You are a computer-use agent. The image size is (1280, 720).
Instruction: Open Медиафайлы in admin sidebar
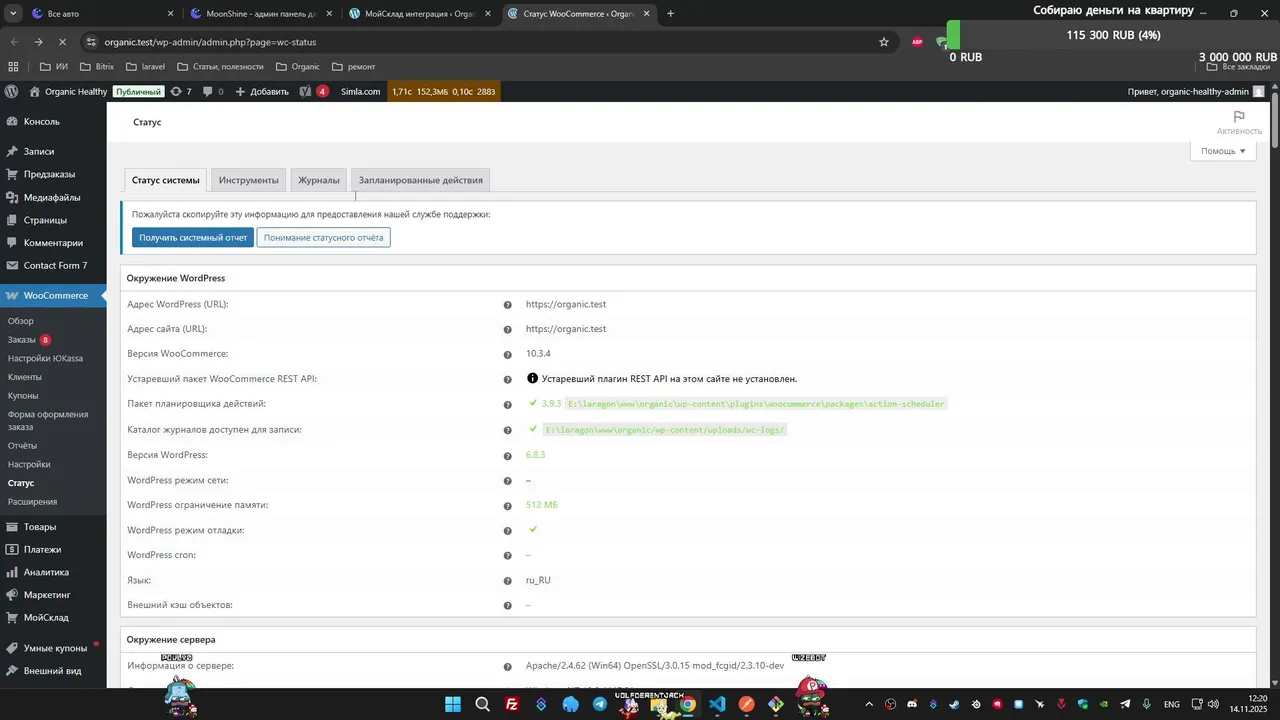point(53,197)
